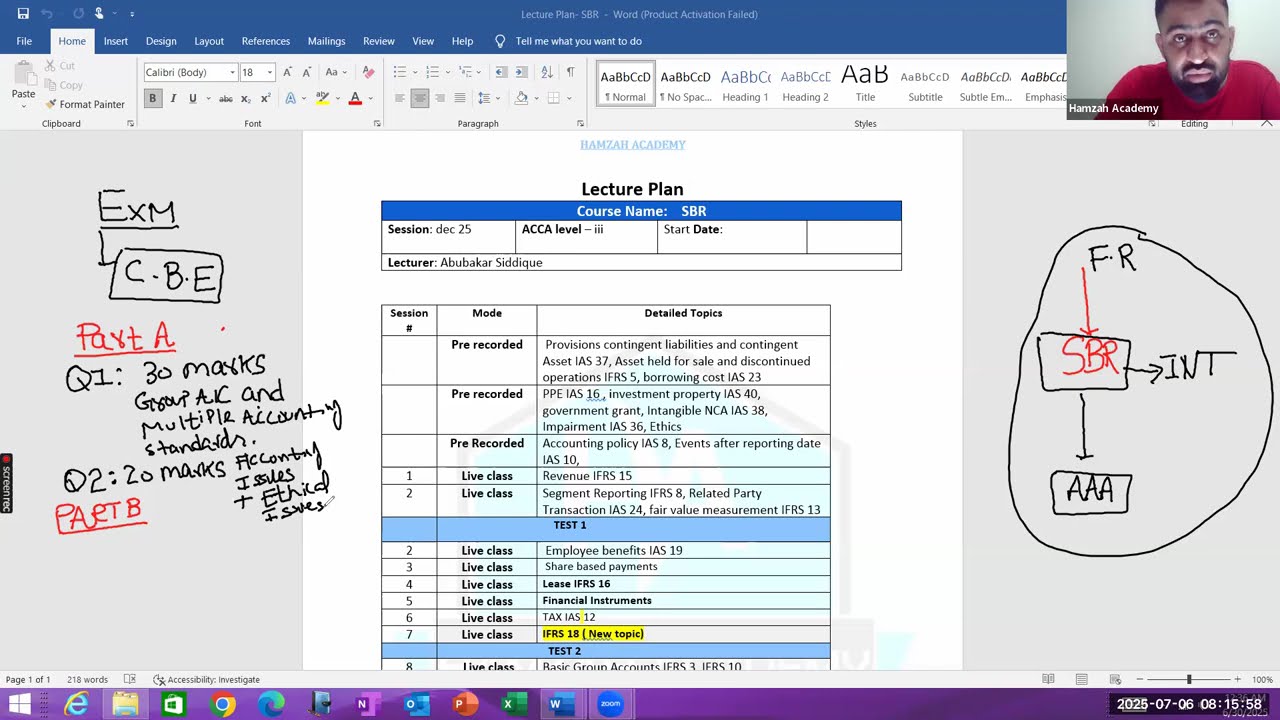
Task: Decrease paragraph indent
Action: coord(501,72)
